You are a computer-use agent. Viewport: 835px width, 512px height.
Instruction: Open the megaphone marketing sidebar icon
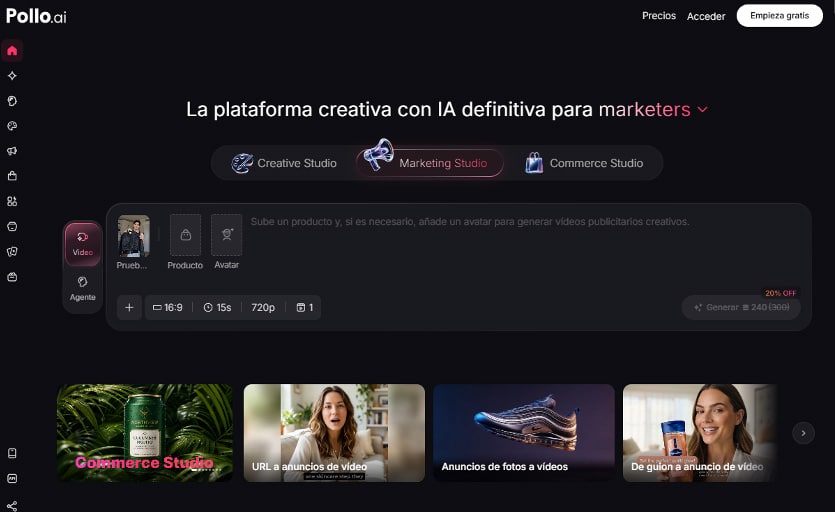(x=12, y=151)
